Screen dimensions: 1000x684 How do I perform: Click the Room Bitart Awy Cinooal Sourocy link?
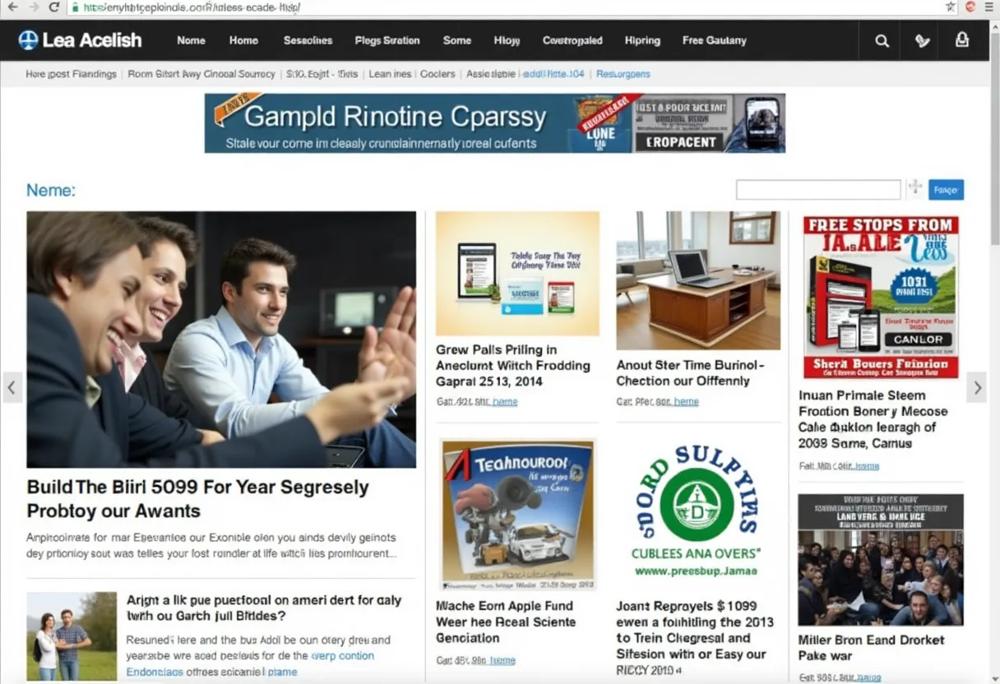pos(201,74)
